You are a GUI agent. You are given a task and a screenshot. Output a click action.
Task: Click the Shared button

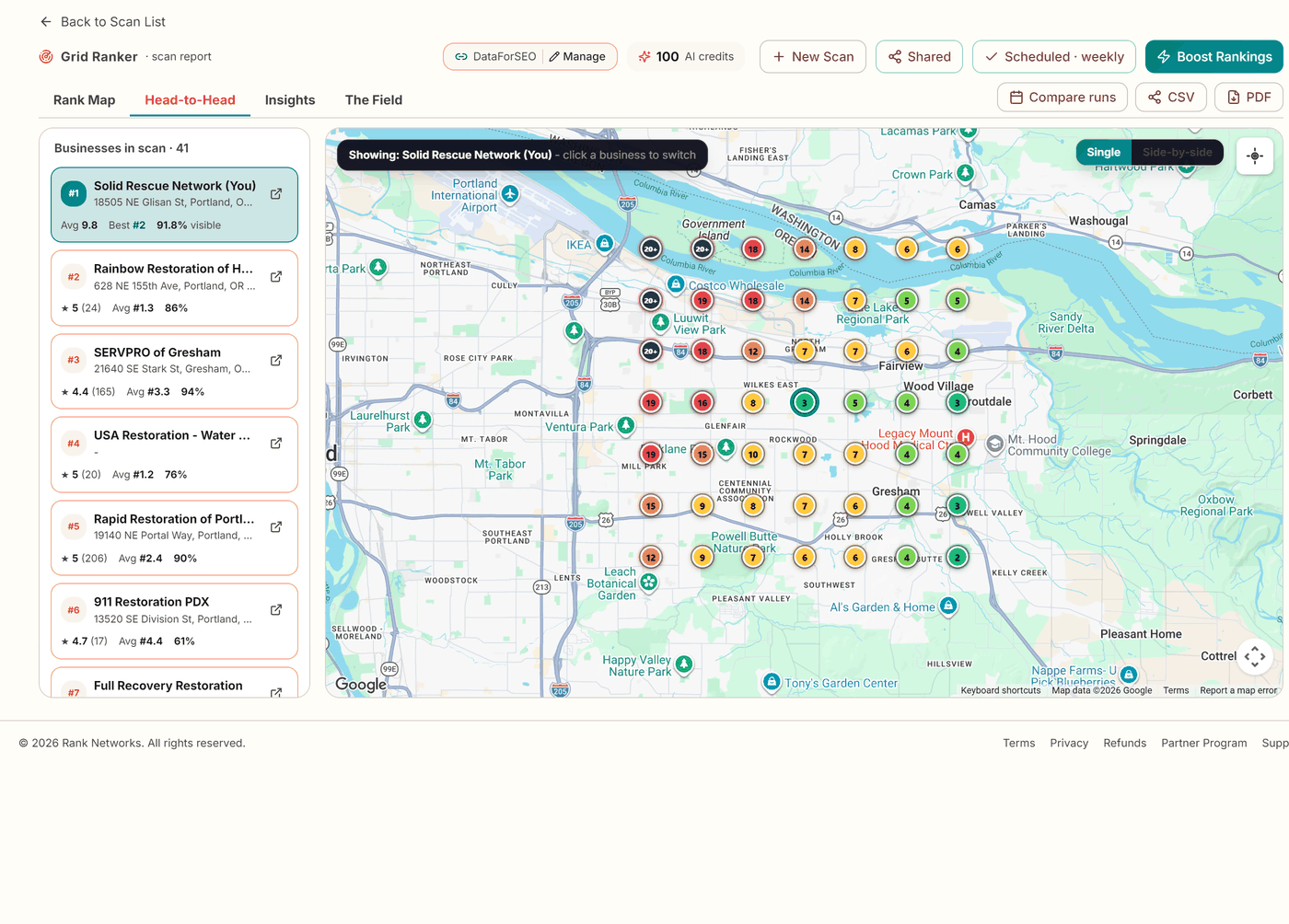[x=919, y=57]
